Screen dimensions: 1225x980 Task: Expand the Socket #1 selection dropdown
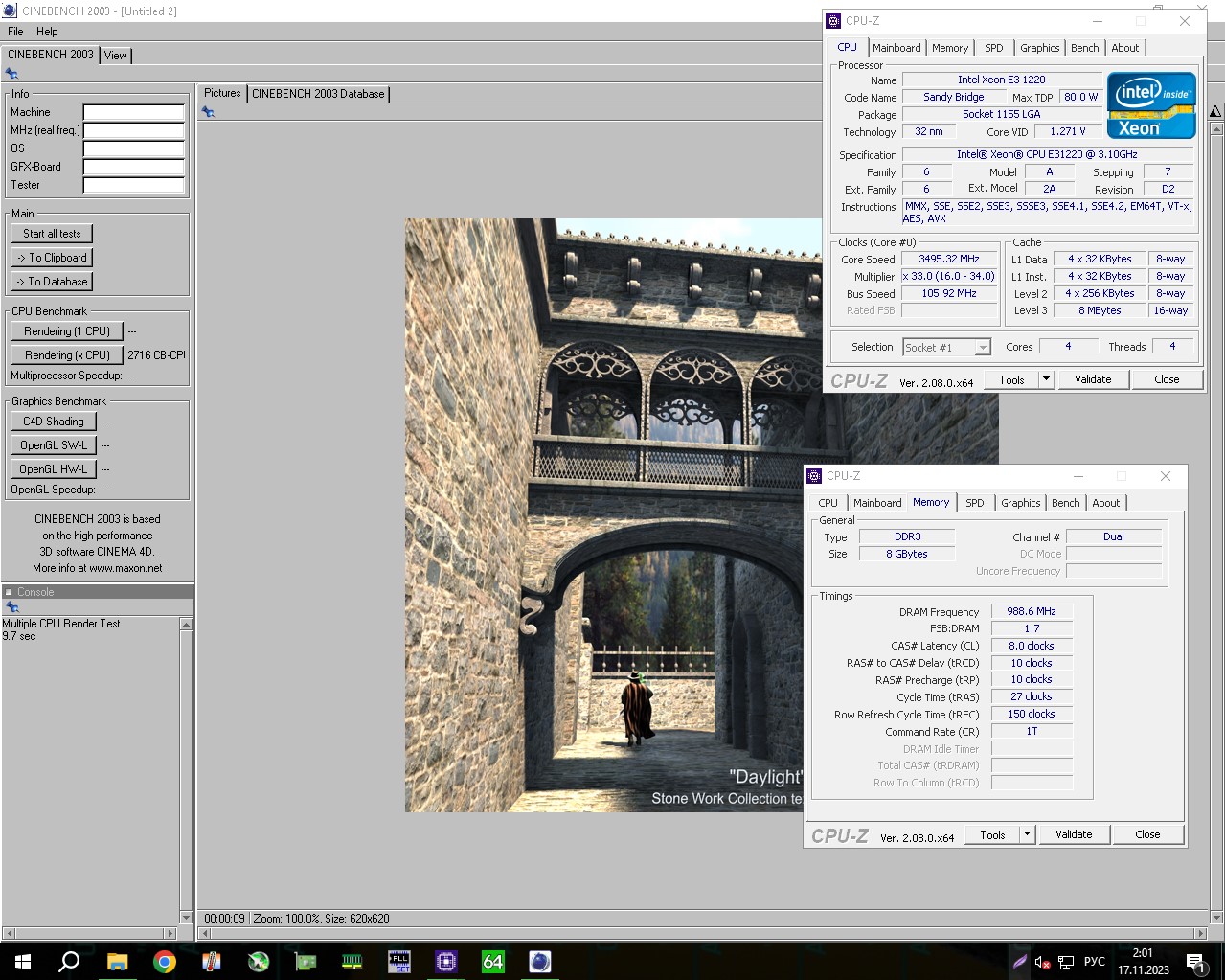[x=983, y=348]
